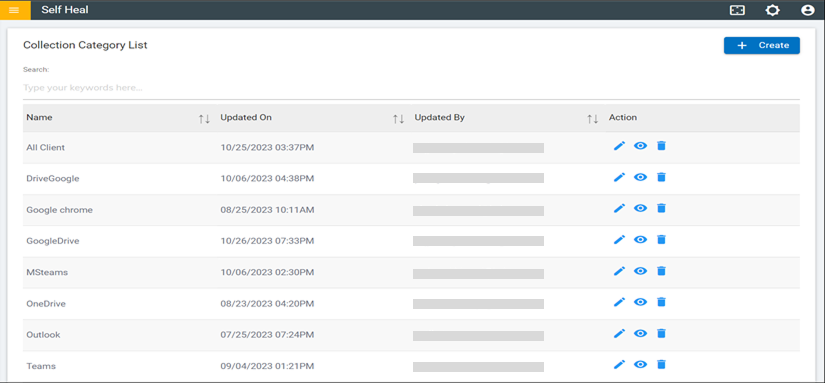Image resolution: width=825 pixels, height=383 pixels.
Task: Click the Create button
Action: pos(762,45)
